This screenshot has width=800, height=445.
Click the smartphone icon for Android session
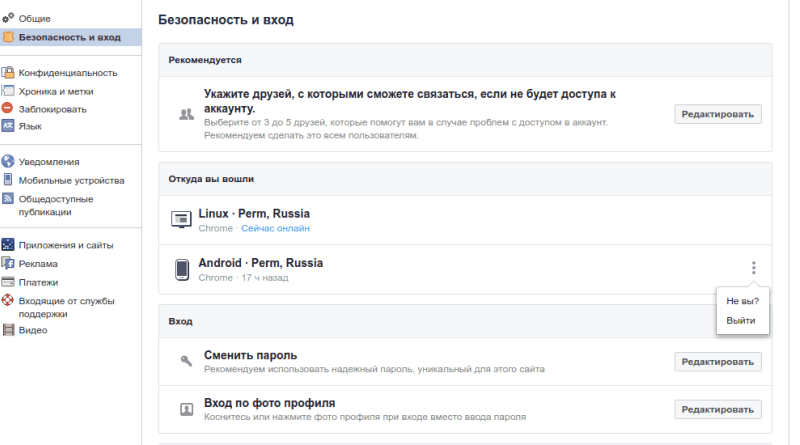click(x=182, y=269)
